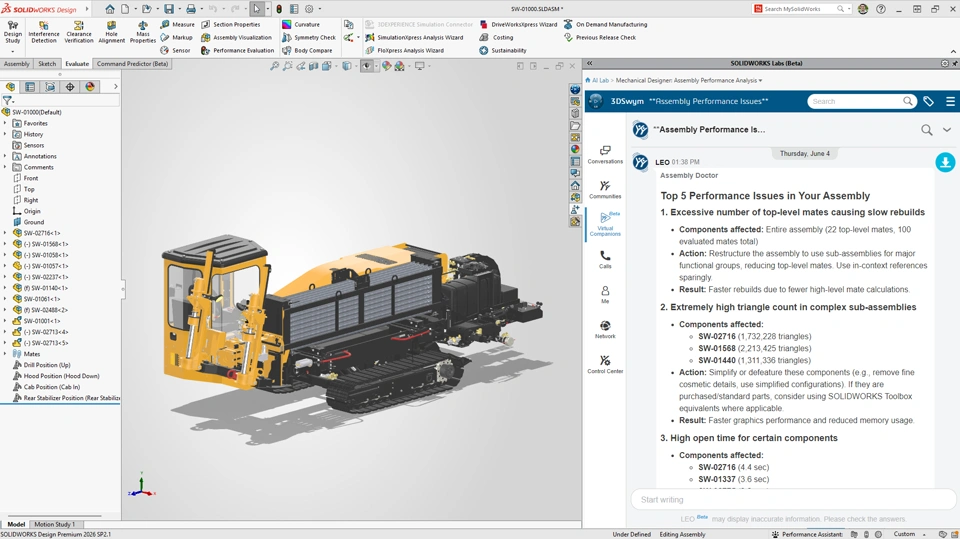Open Calls in 3DSwym sidebar
This screenshot has width=960, height=539.
pos(605,260)
